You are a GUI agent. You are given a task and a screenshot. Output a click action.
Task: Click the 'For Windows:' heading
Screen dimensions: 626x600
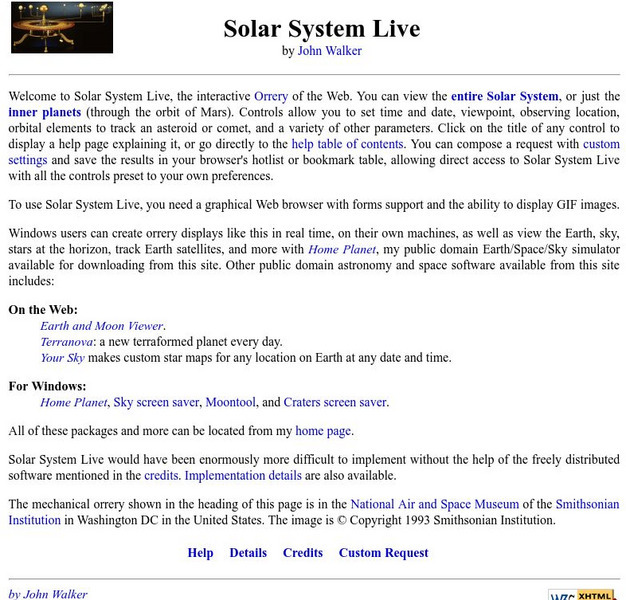tap(47, 386)
